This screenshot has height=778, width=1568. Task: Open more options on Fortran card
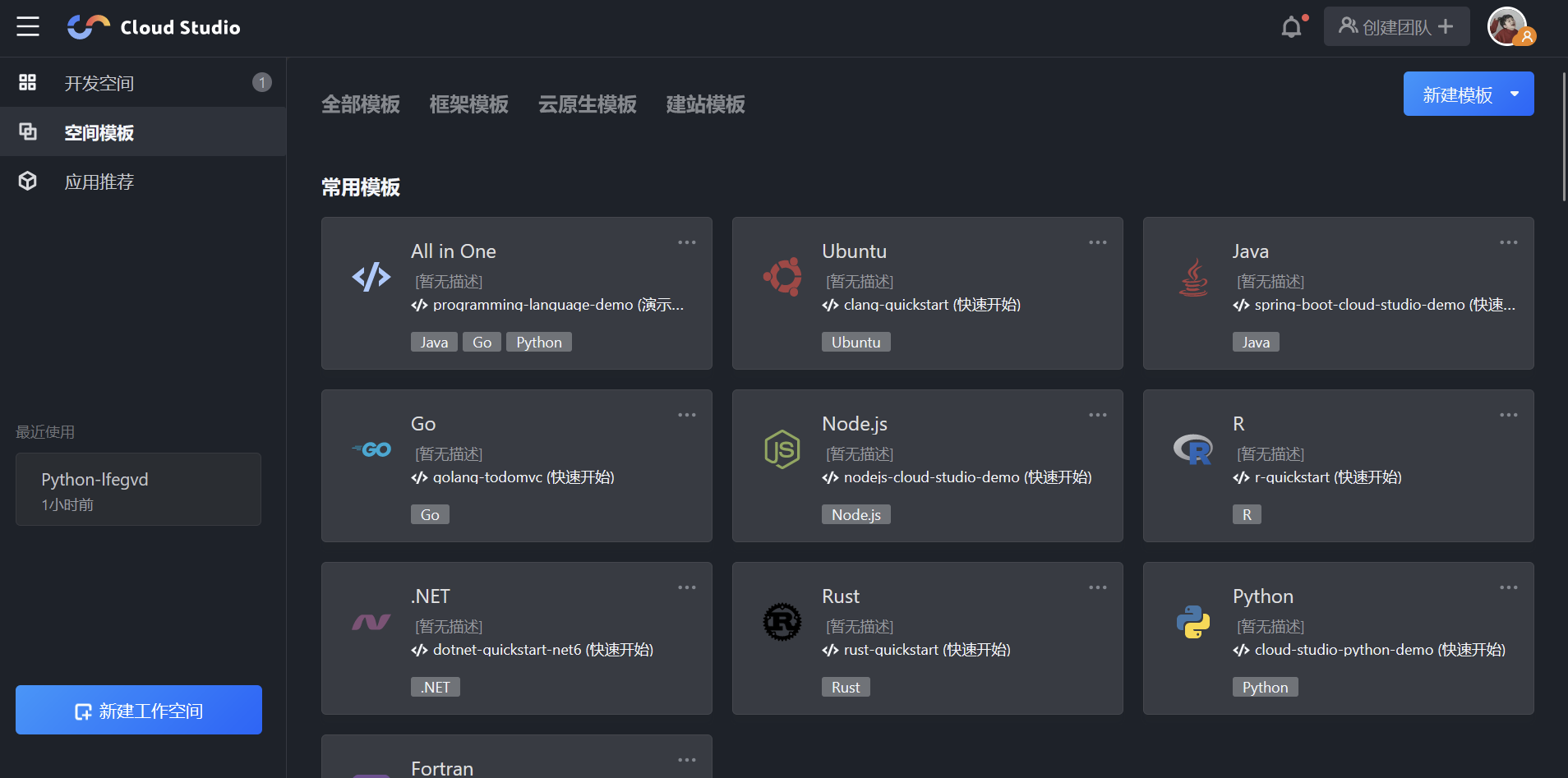click(687, 760)
